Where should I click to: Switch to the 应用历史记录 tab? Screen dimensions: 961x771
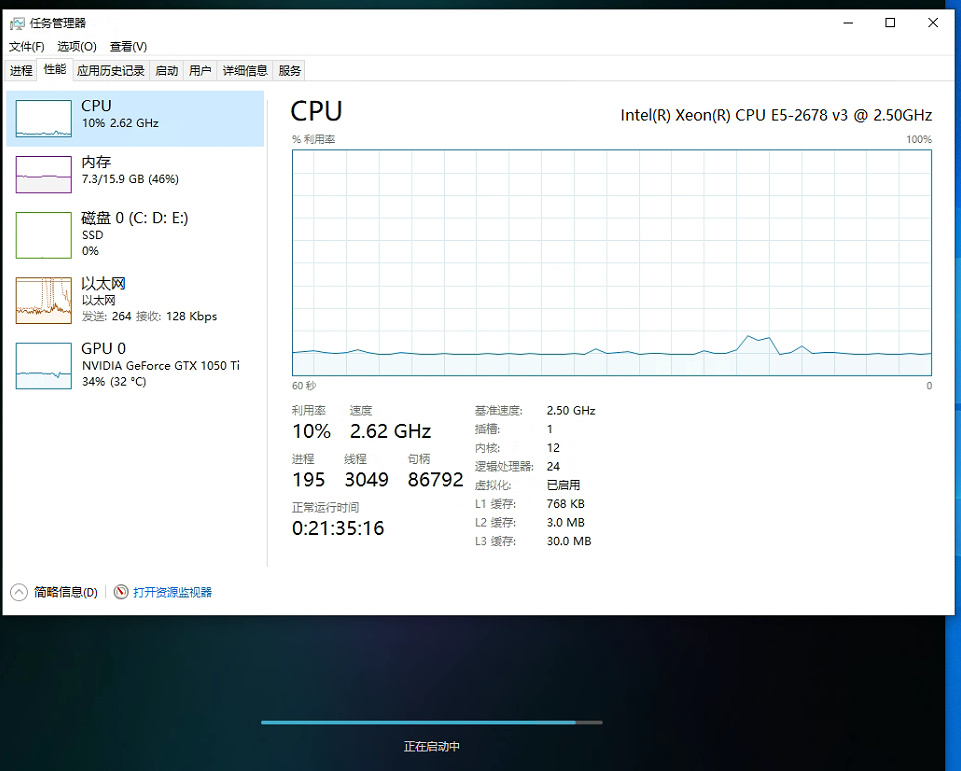111,70
